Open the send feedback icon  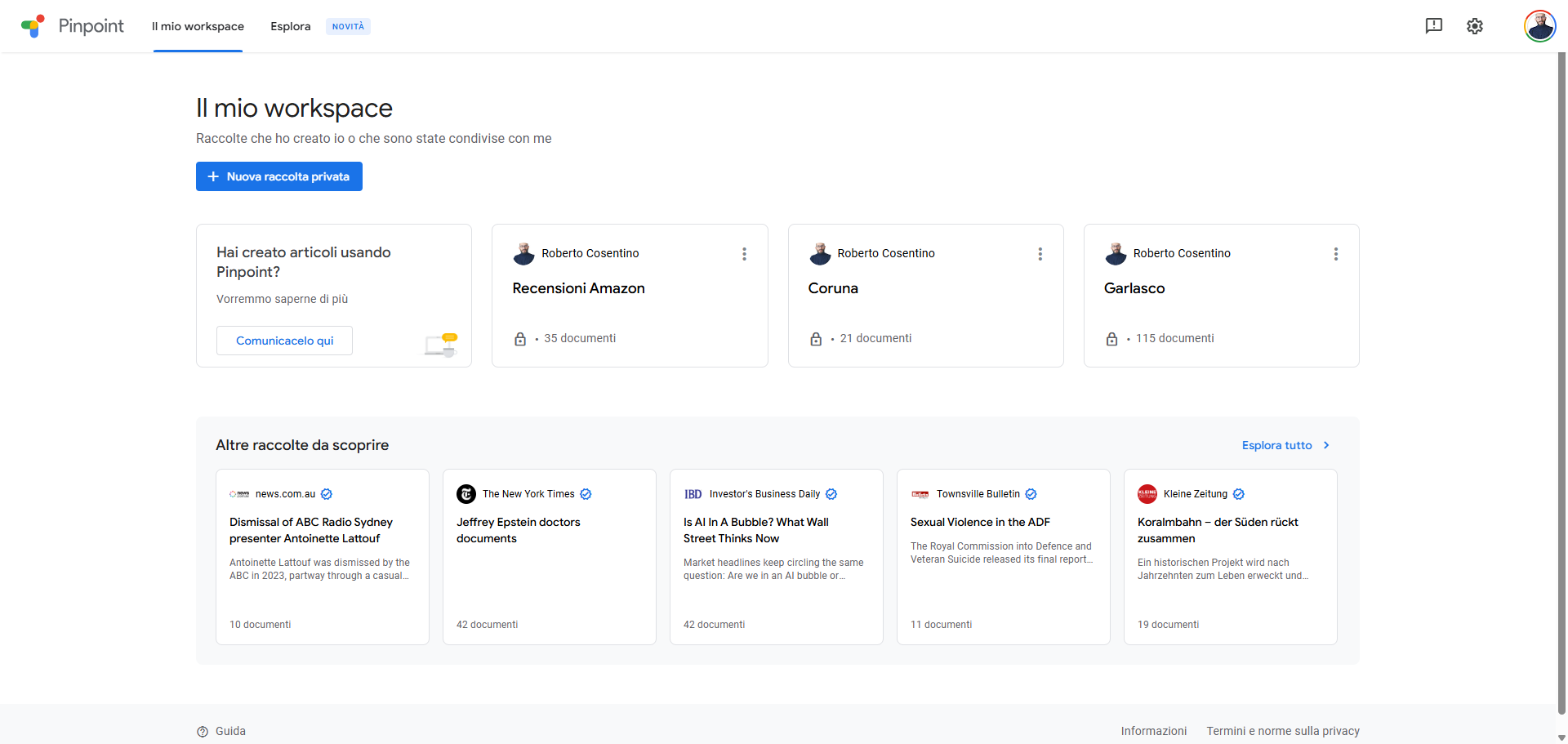click(x=1433, y=26)
